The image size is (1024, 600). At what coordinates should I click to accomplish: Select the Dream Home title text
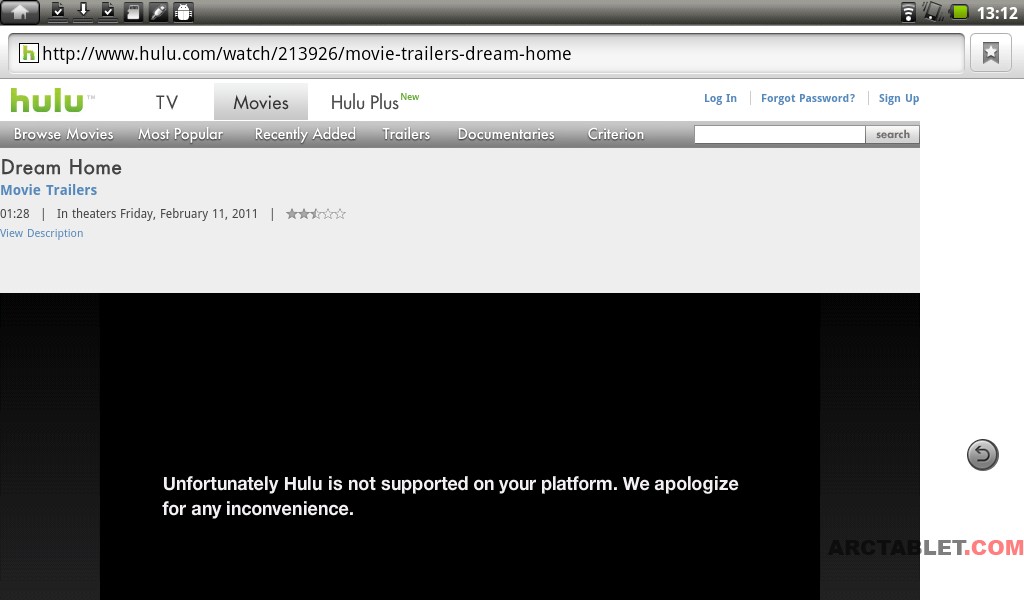click(61, 167)
